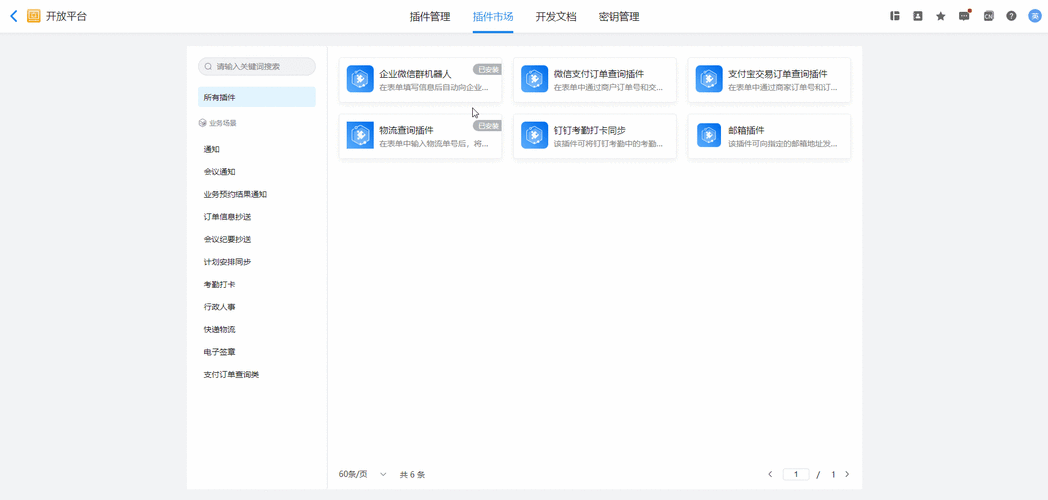
Task: Click the 支付宝交易订单查询插件 plugin icon
Action: (x=708, y=79)
